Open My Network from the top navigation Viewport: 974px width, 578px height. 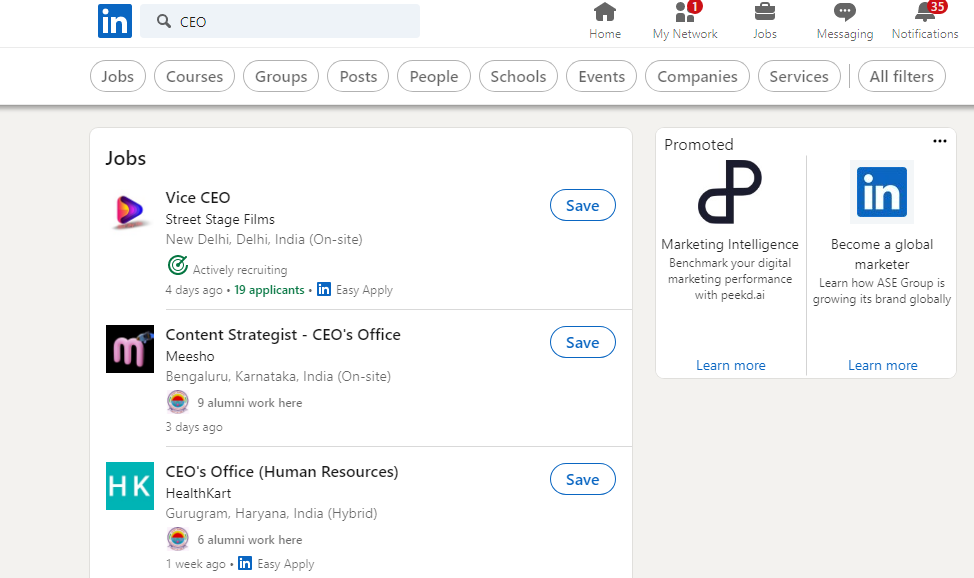point(685,21)
